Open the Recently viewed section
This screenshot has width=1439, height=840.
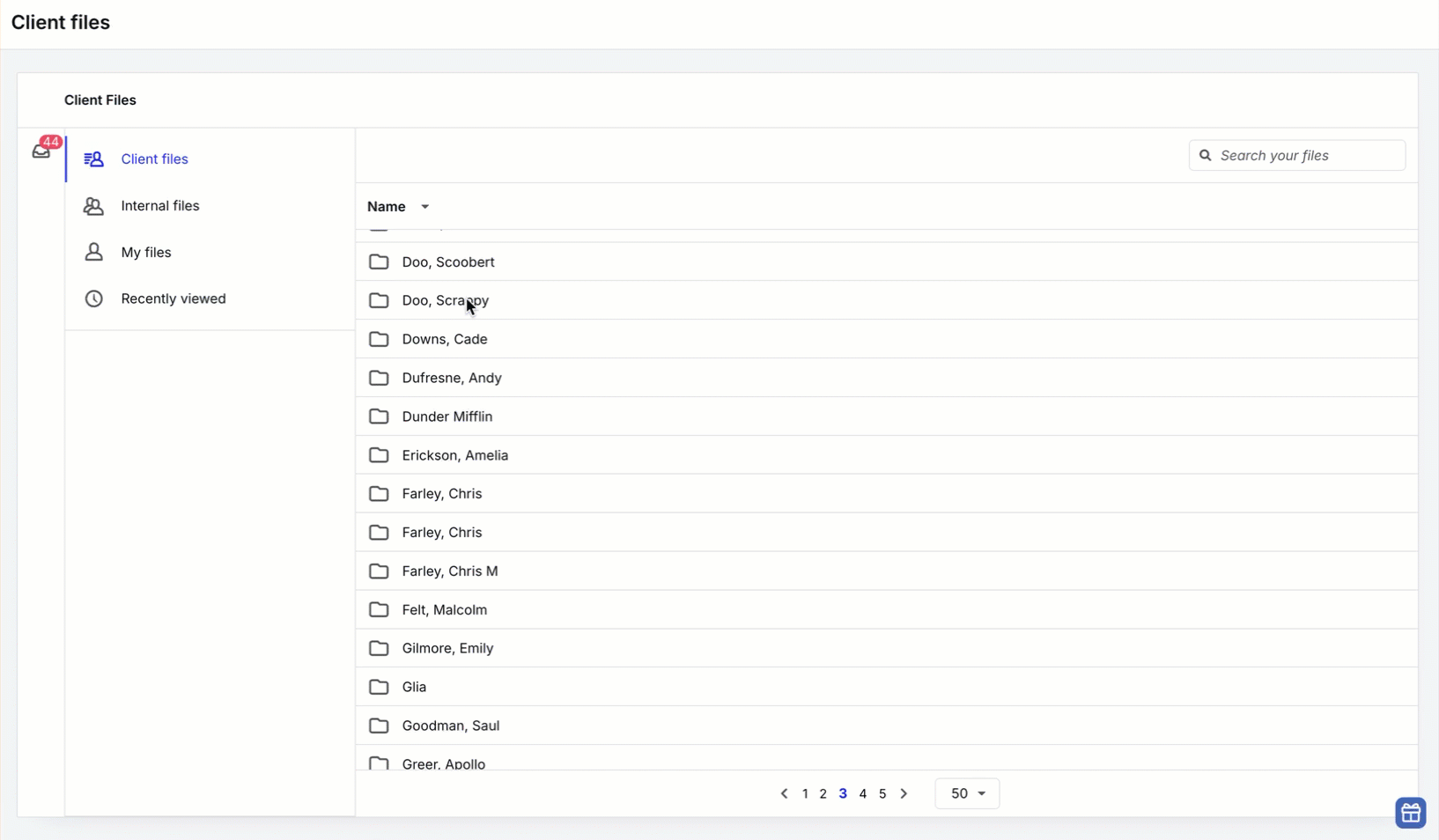pyautogui.click(x=173, y=298)
